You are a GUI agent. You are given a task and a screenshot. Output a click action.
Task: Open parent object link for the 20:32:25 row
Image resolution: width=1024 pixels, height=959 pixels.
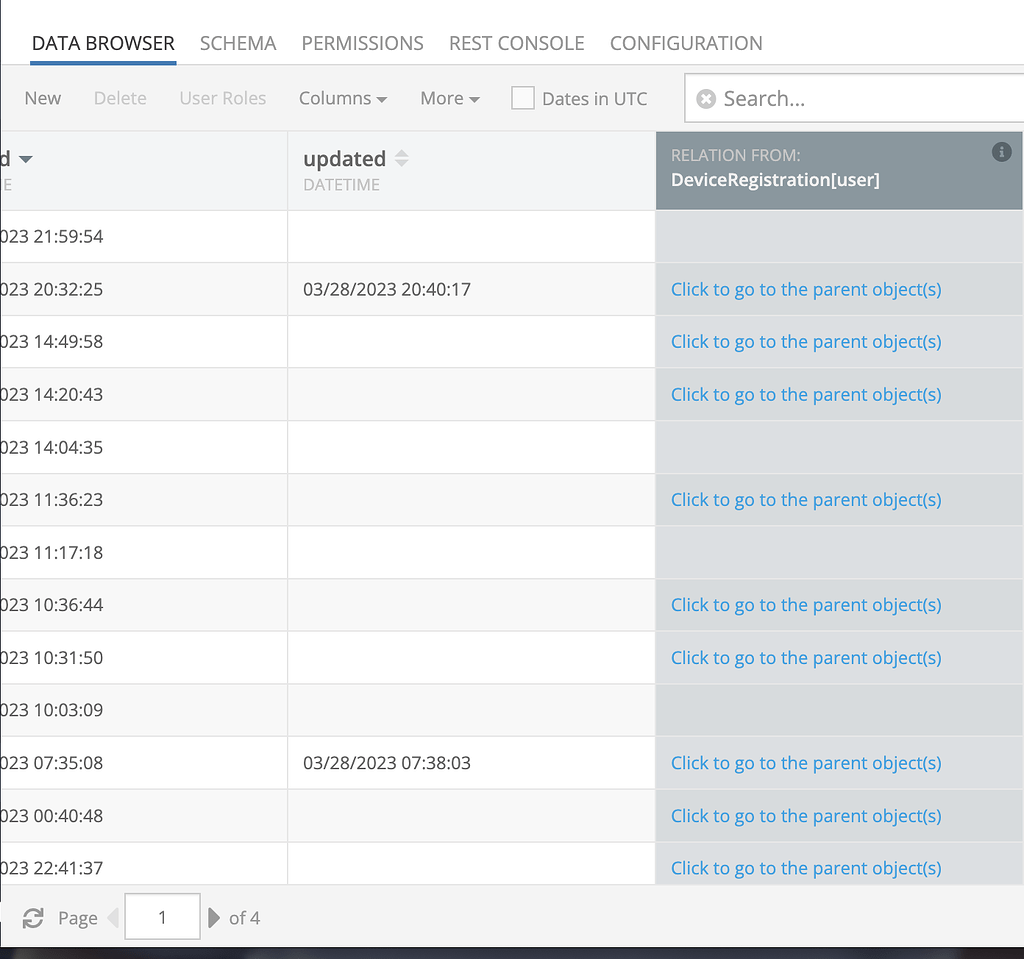[806, 289]
